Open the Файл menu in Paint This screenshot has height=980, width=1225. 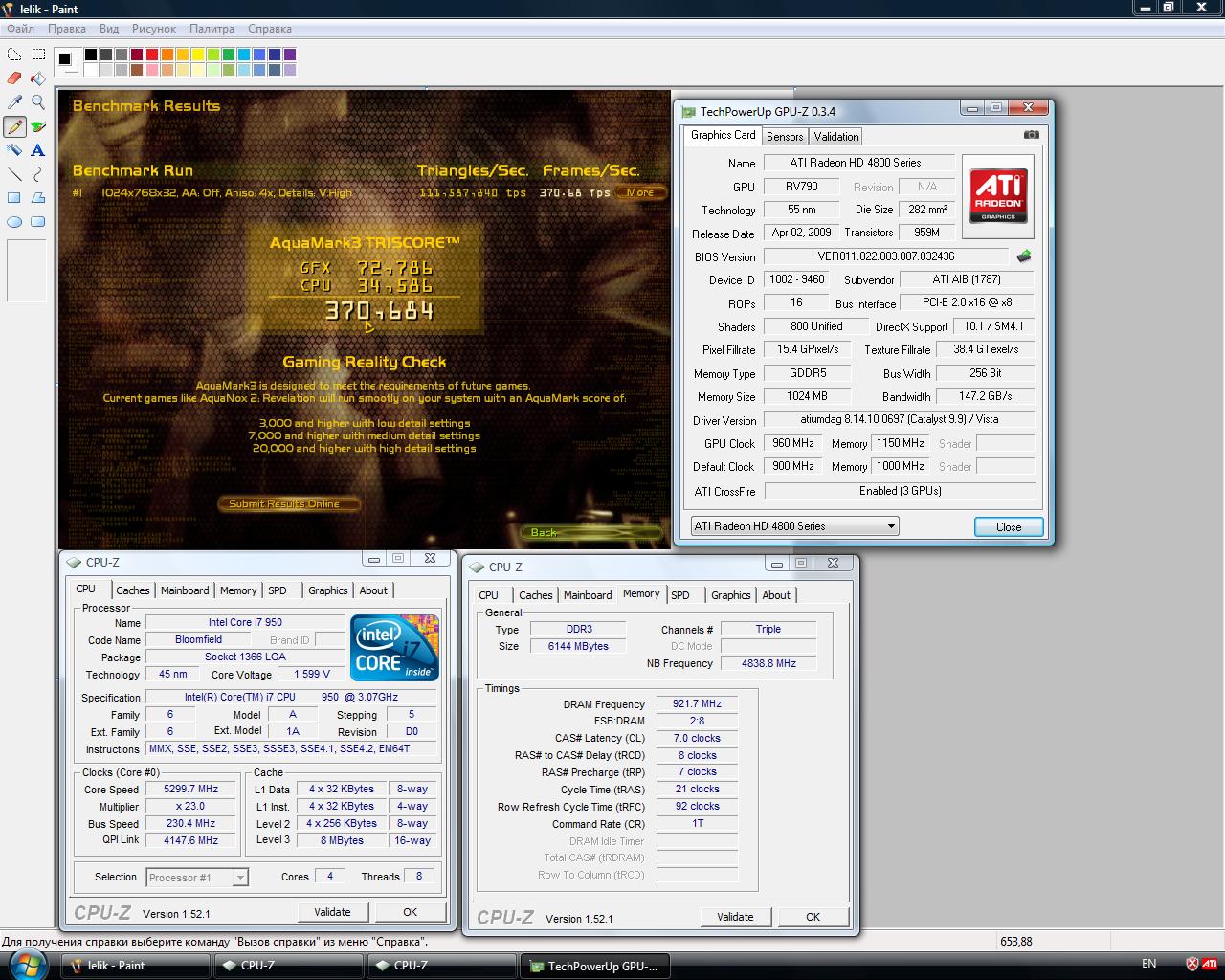coord(20,29)
